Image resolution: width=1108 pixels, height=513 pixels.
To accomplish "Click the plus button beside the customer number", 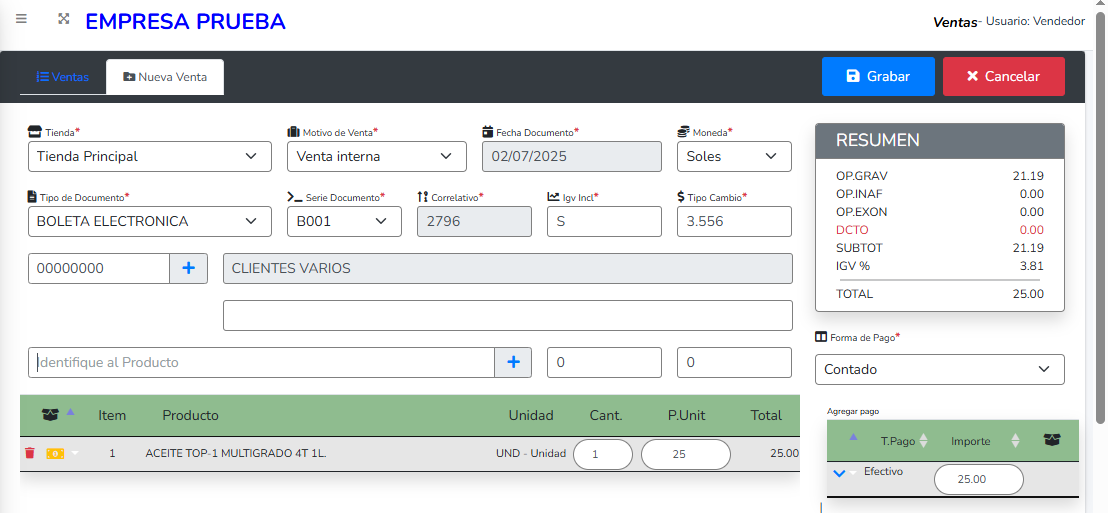I will pyautogui.click(x=188, y=268).
